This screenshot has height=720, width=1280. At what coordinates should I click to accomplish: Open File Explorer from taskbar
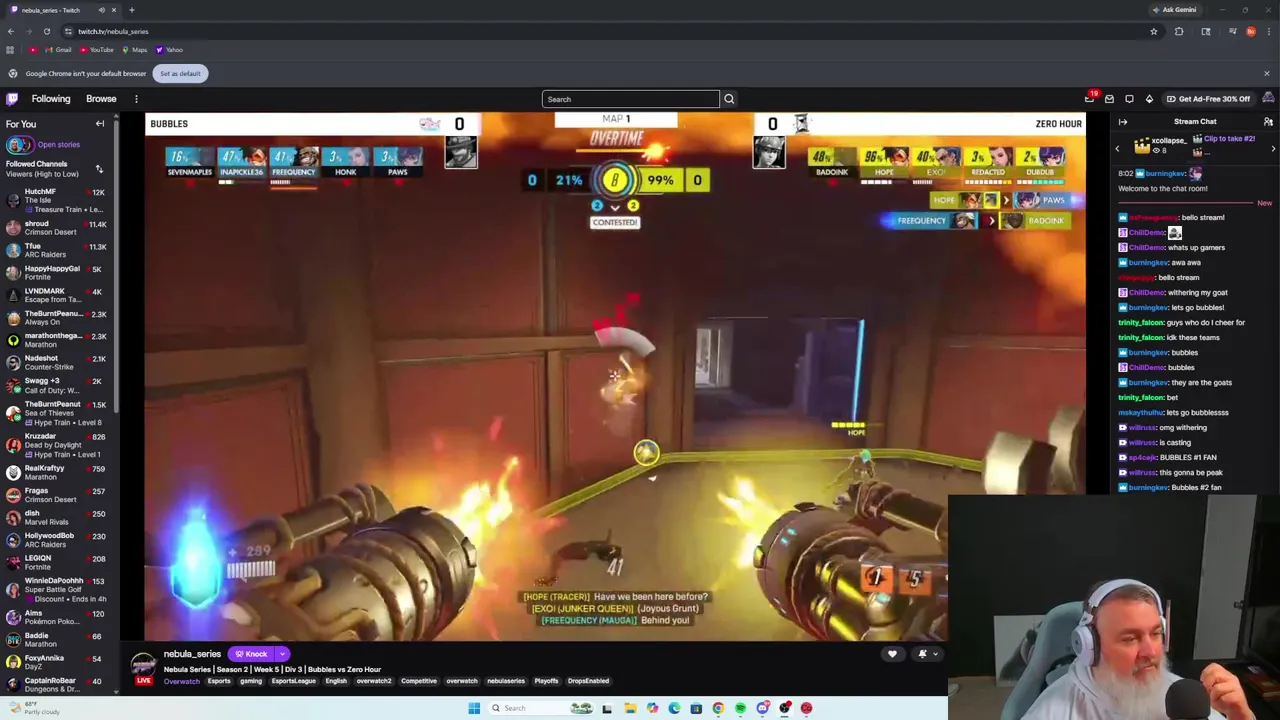[x=630, y=708]
